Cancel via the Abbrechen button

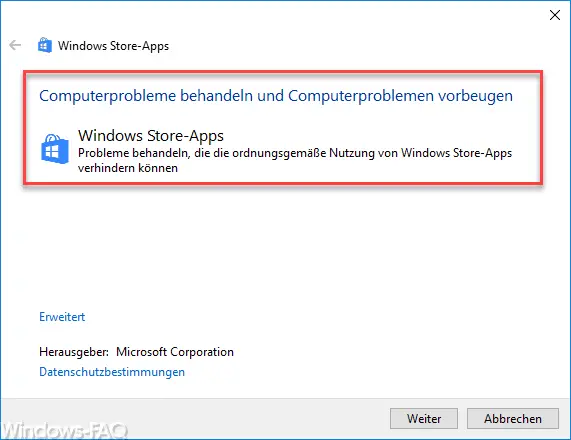tap(513, 419)
